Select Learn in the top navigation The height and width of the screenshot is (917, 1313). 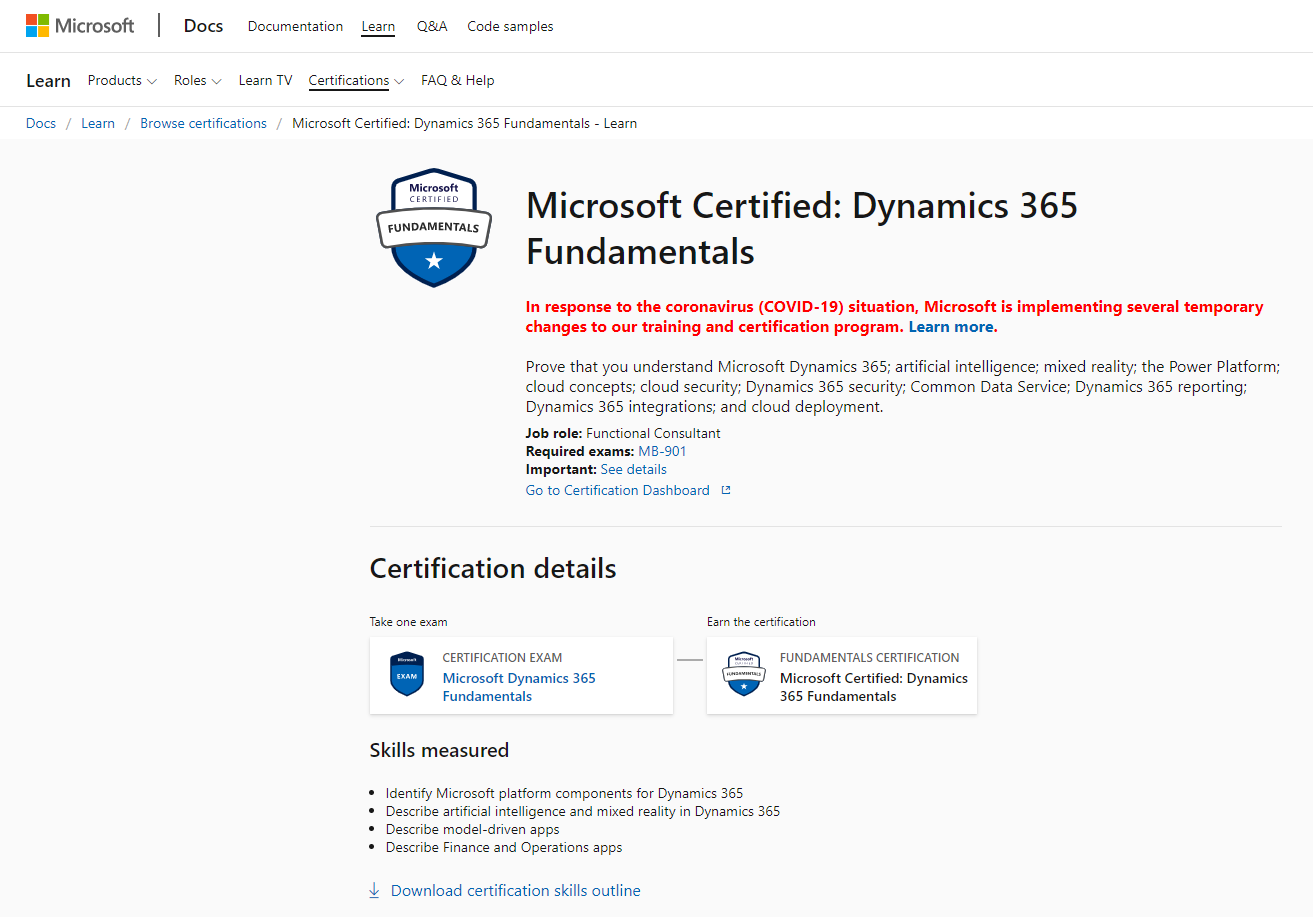pyautogui.click(x=378, y=26)
